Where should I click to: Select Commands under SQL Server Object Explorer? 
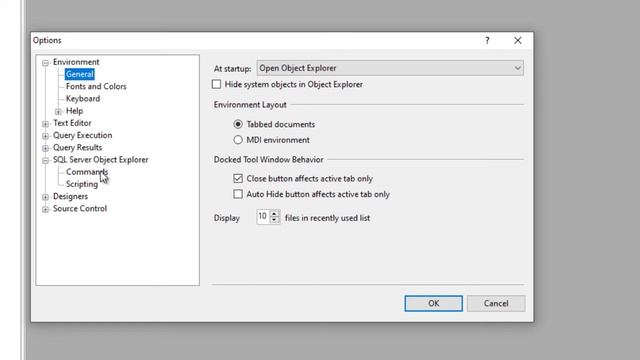point(87,172)
